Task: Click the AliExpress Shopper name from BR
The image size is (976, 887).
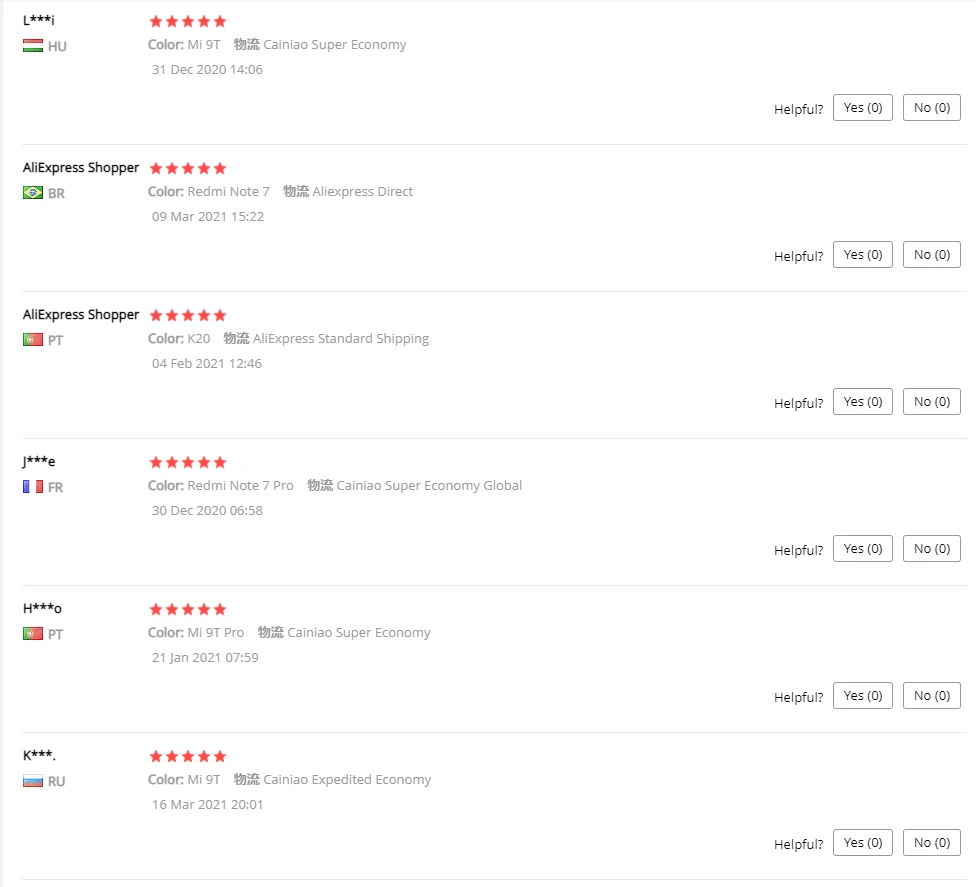Action: tap(81, 168)
